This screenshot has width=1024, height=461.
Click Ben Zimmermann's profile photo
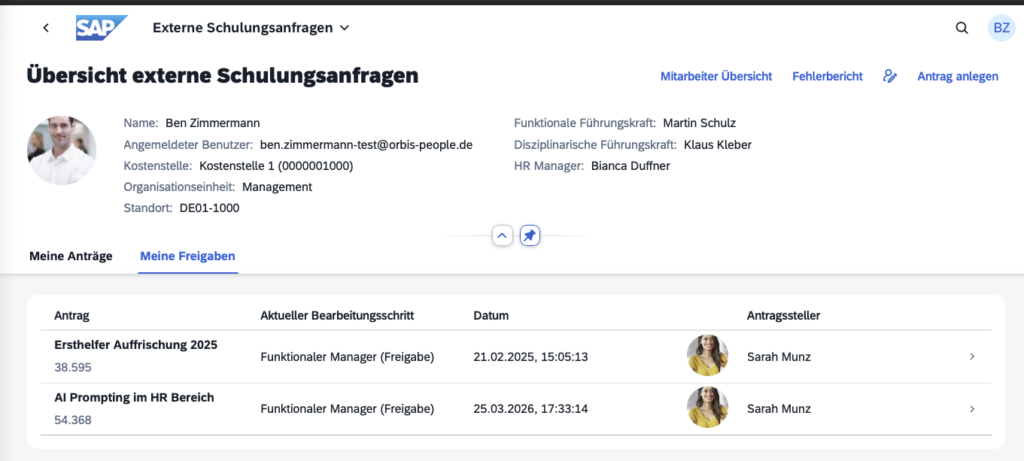[x=62, y=150]
